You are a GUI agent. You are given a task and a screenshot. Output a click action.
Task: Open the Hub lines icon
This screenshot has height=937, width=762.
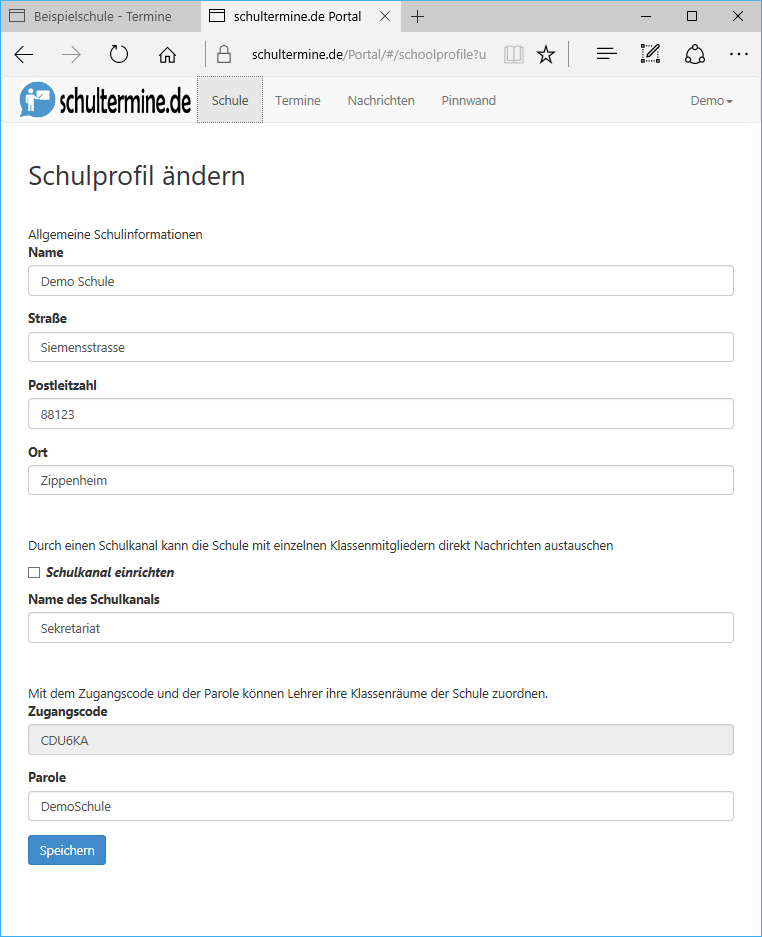tap(606, 54)
